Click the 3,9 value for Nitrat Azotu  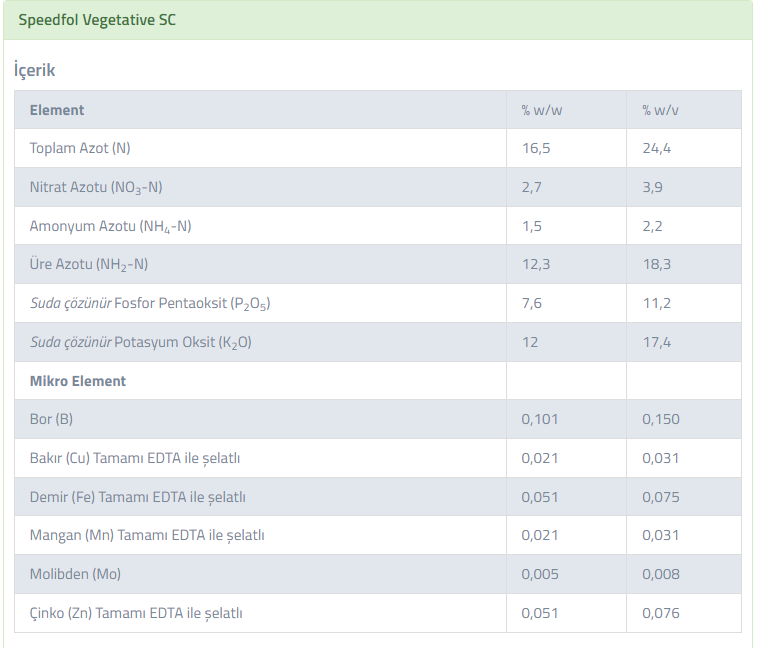pyautogui.click(x=652, y=187)
